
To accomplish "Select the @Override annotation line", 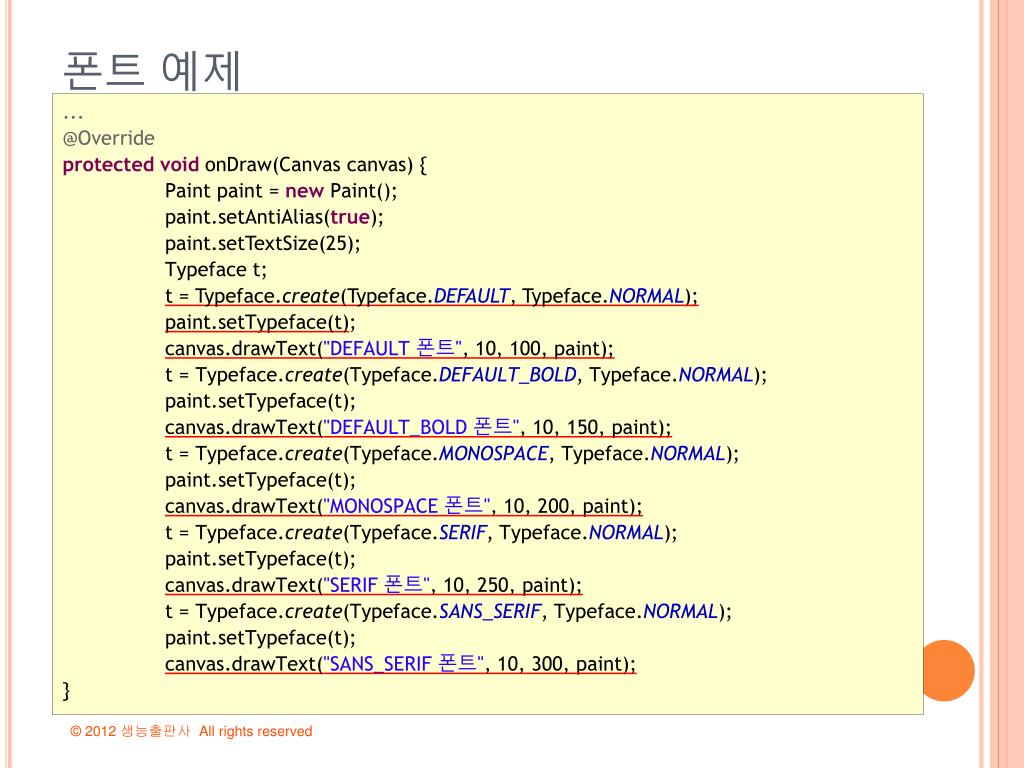I will [x=108, y=138].
